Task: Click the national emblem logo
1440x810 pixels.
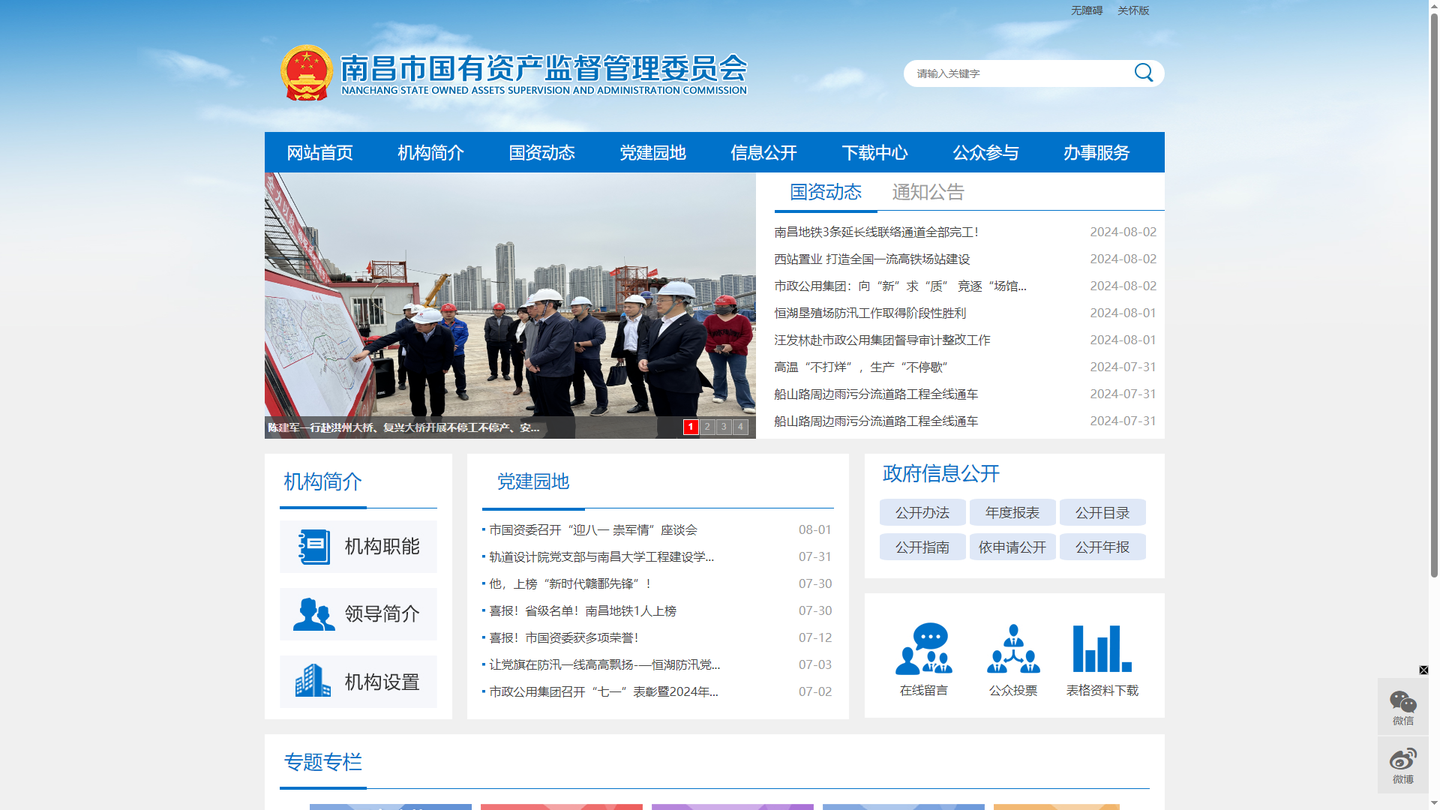Action: [307, 73]
